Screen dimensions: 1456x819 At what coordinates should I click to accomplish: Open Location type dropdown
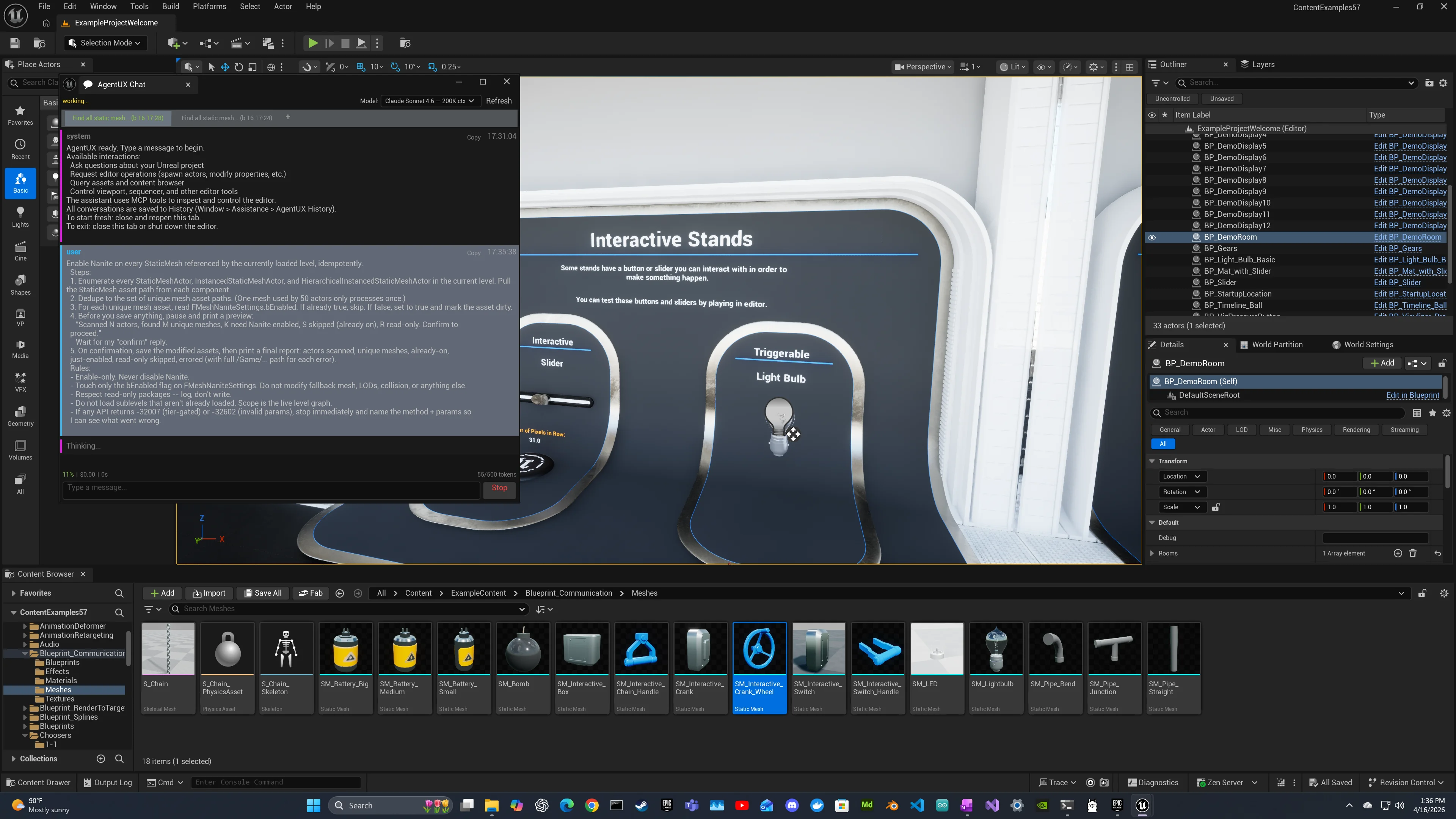pos(1182,477)
